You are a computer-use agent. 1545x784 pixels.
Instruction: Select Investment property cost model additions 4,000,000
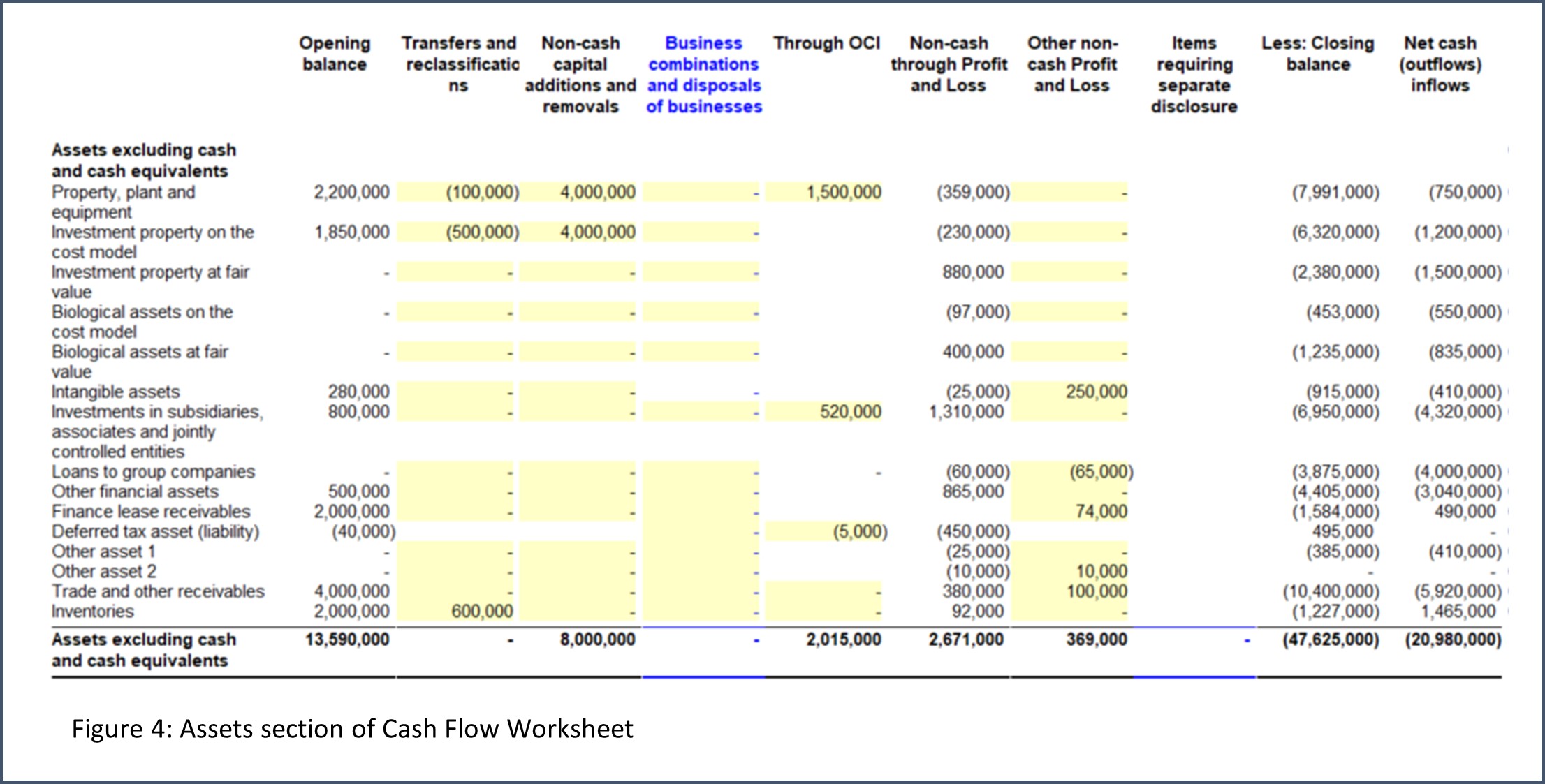coord(597,232)
